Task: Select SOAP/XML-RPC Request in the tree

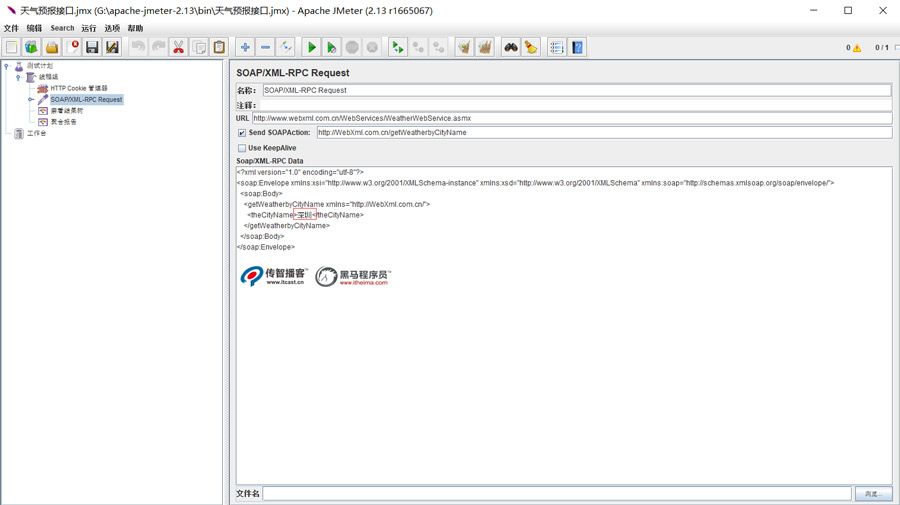Action: pyautogui.click(x=86, y=99)
